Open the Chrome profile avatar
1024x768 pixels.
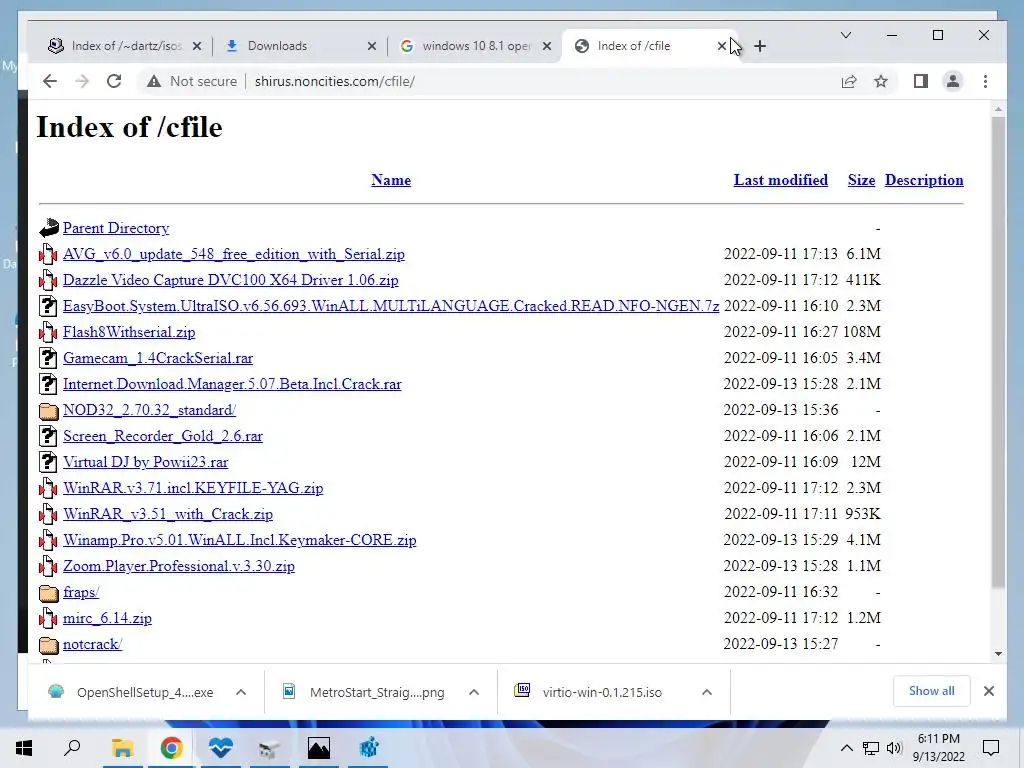[x=953, y=82]
